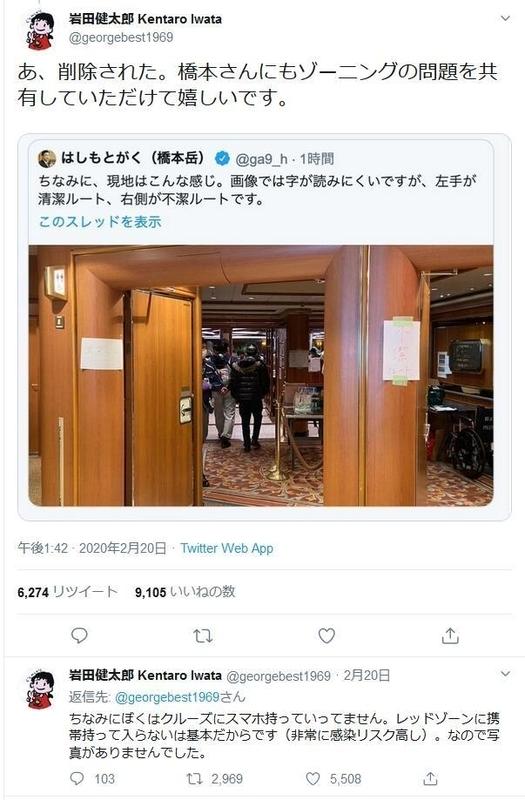The height and width of the screenshot is (800, 525).
Task: Open the main tweet's chevron dropdown menu
Action: pyautogui.click(x=505, y=18)
